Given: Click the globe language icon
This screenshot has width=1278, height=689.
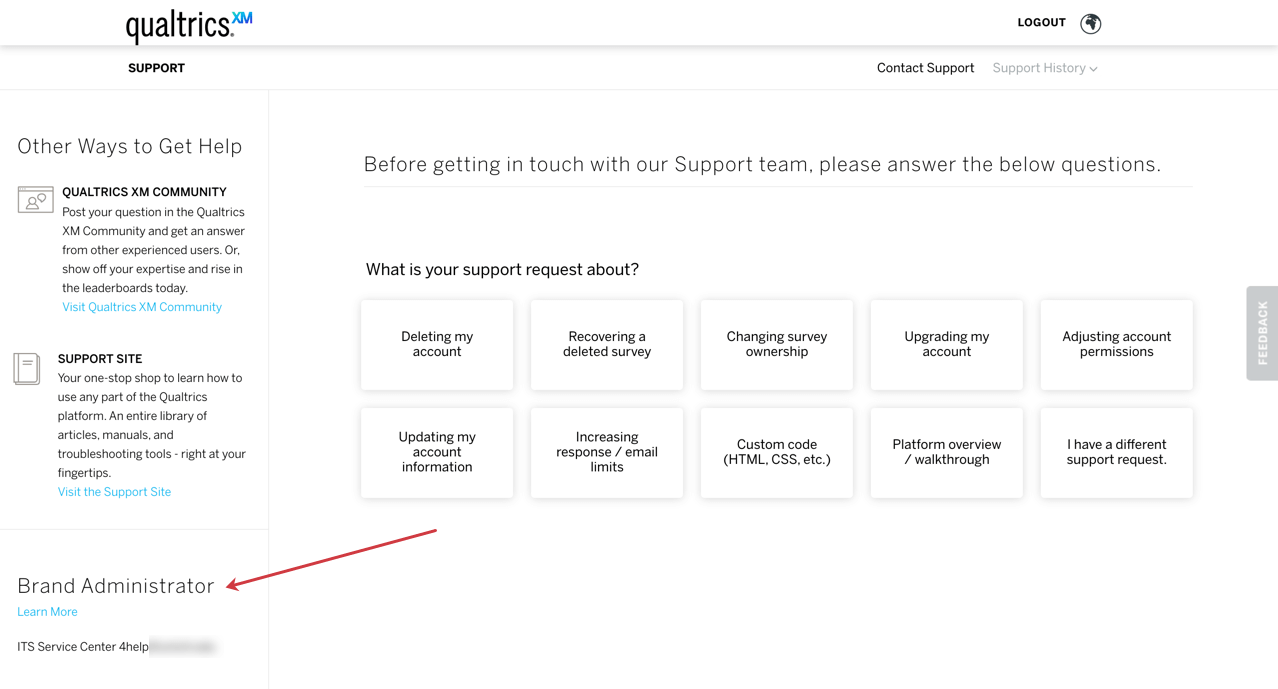Looking at the screenshot, I should point(1090,23).
